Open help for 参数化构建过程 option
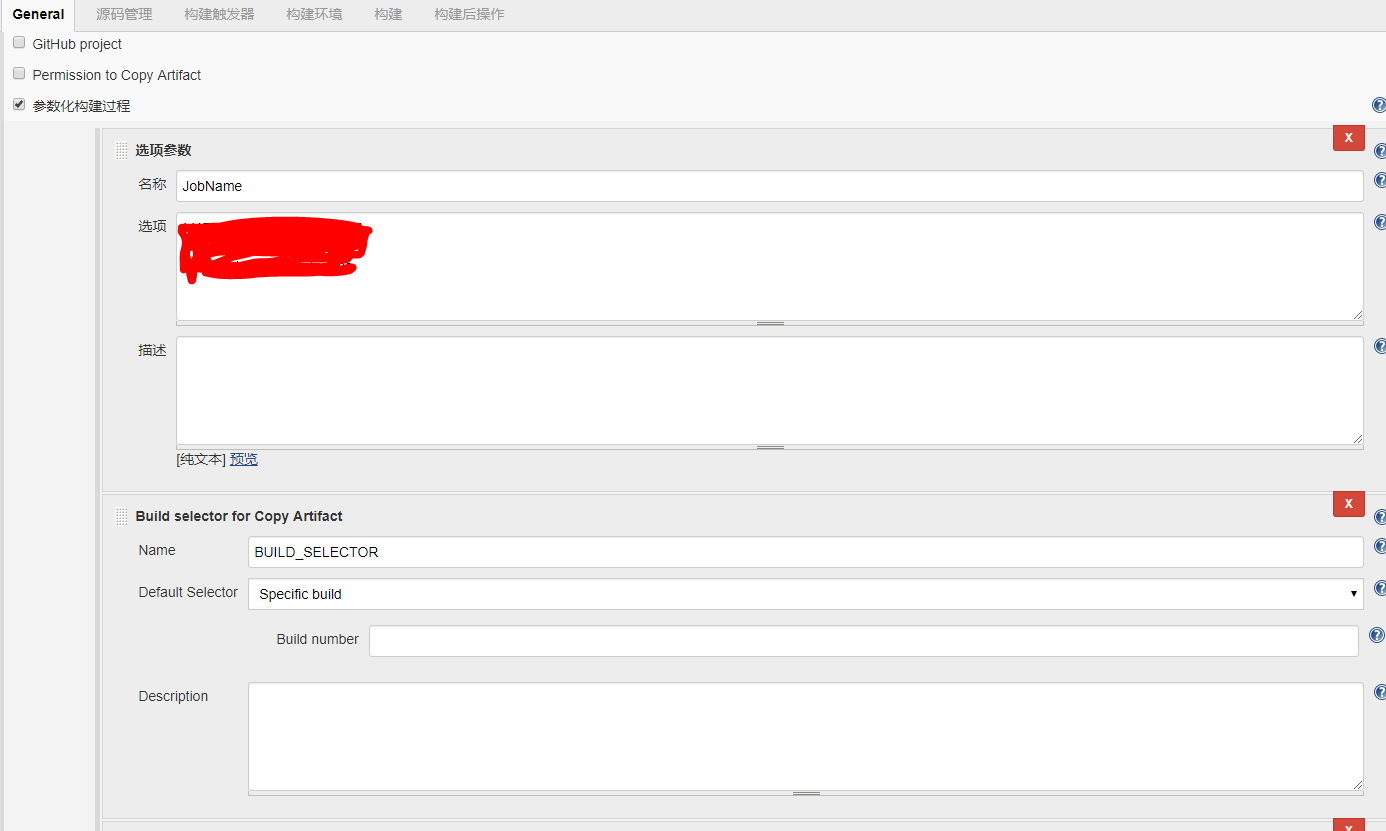This screenshot has height=831, width=1386. point(1379,105)
